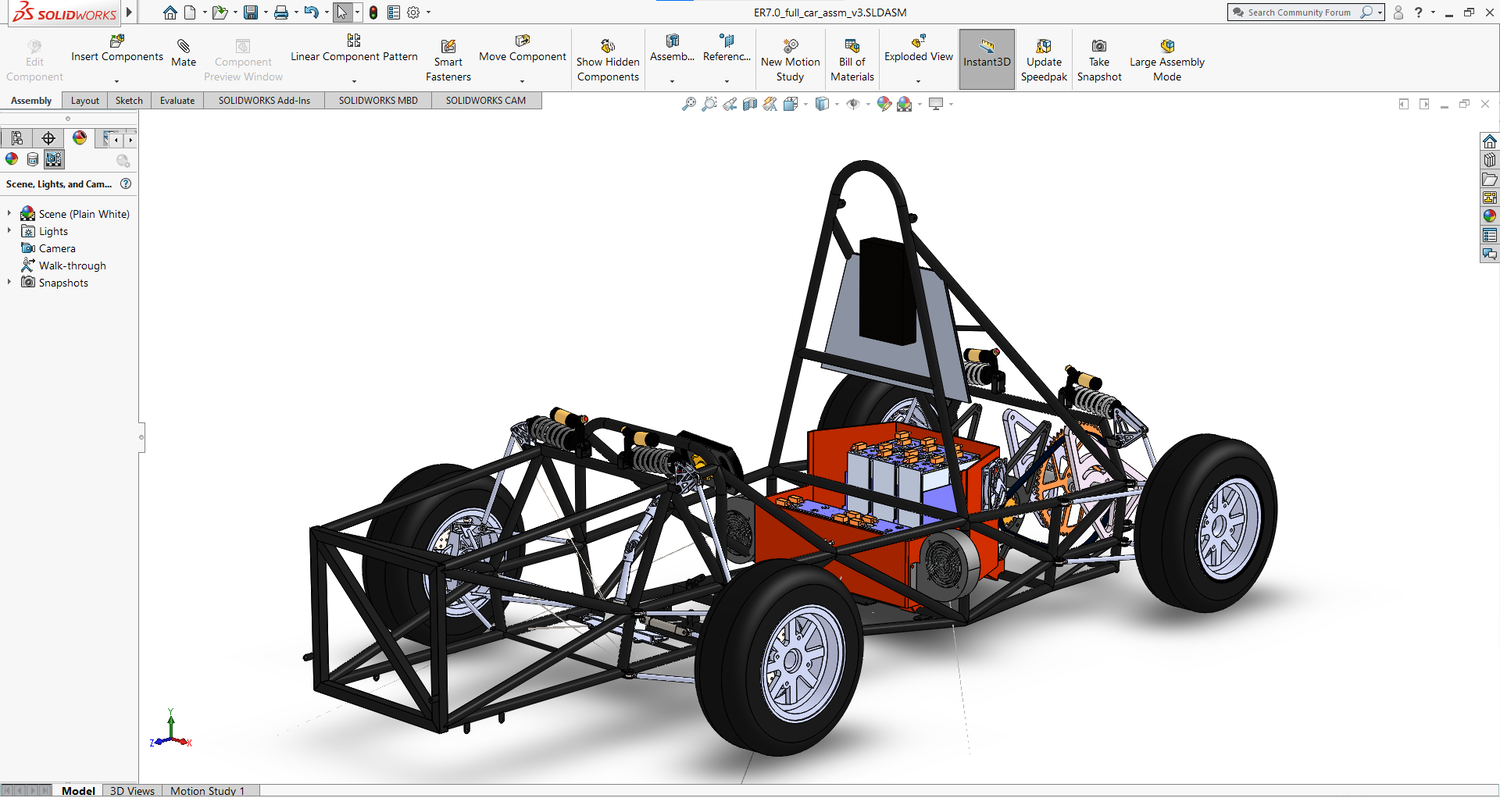Click the Home icon in quick access toolbar

(x=169, y=12)
